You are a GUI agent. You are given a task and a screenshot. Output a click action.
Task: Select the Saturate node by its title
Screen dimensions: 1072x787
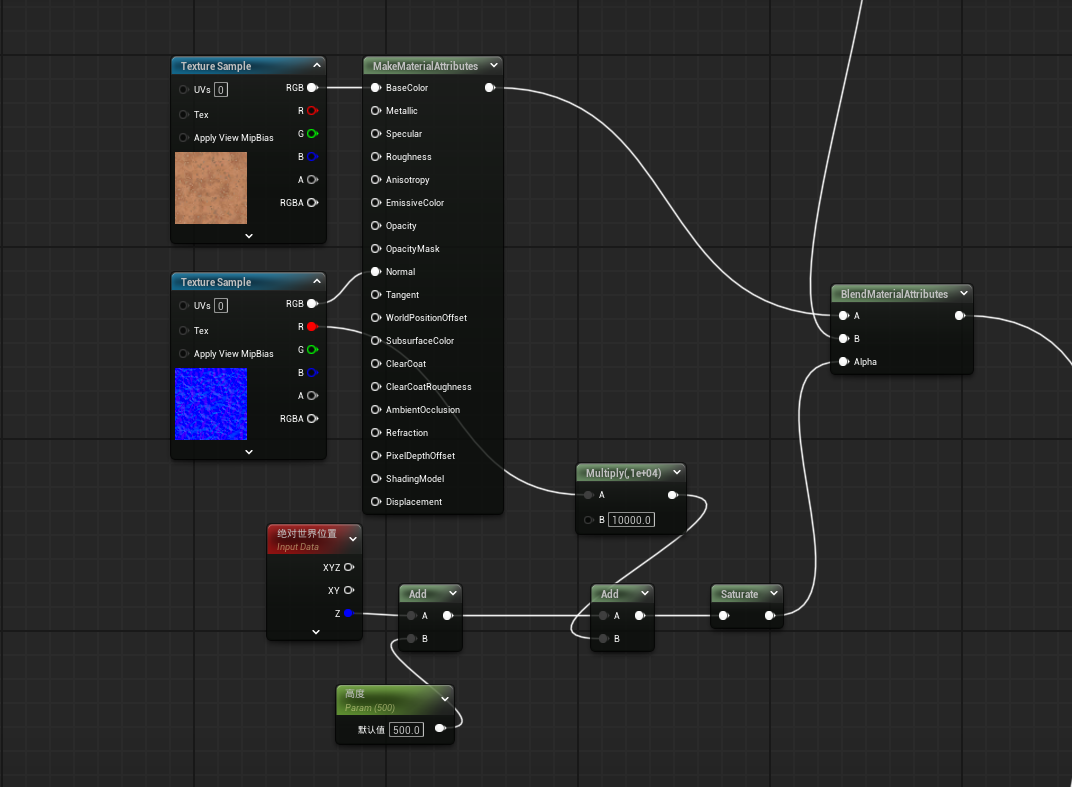[739, 594]
